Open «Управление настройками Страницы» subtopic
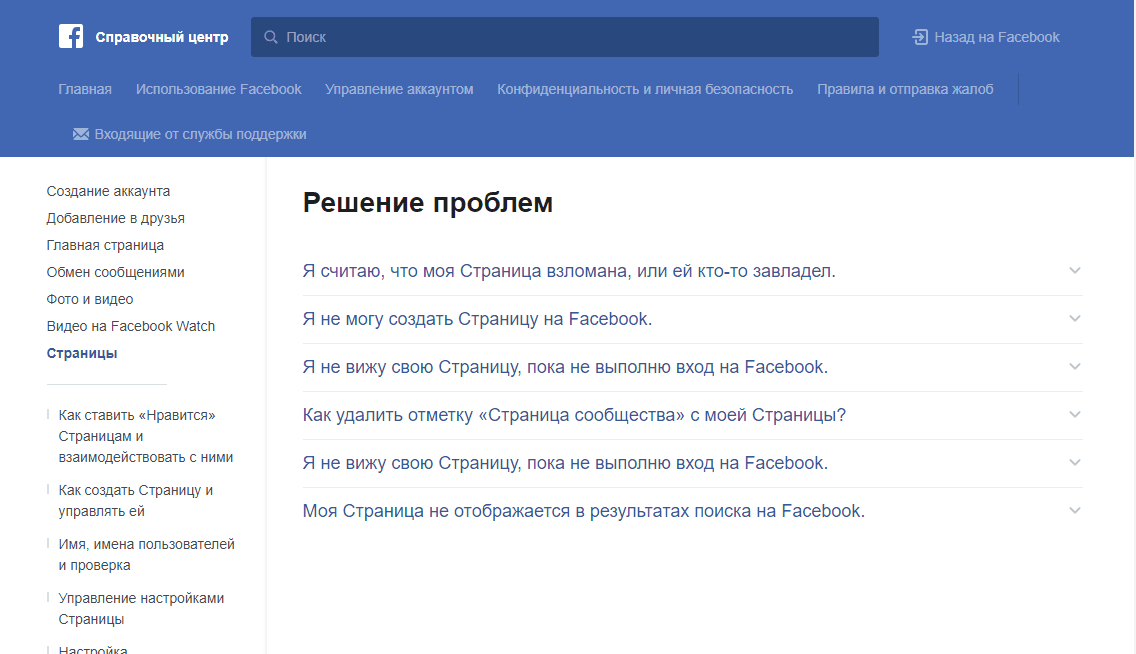This screenshot has width=1136, height=654. point(141,608)
